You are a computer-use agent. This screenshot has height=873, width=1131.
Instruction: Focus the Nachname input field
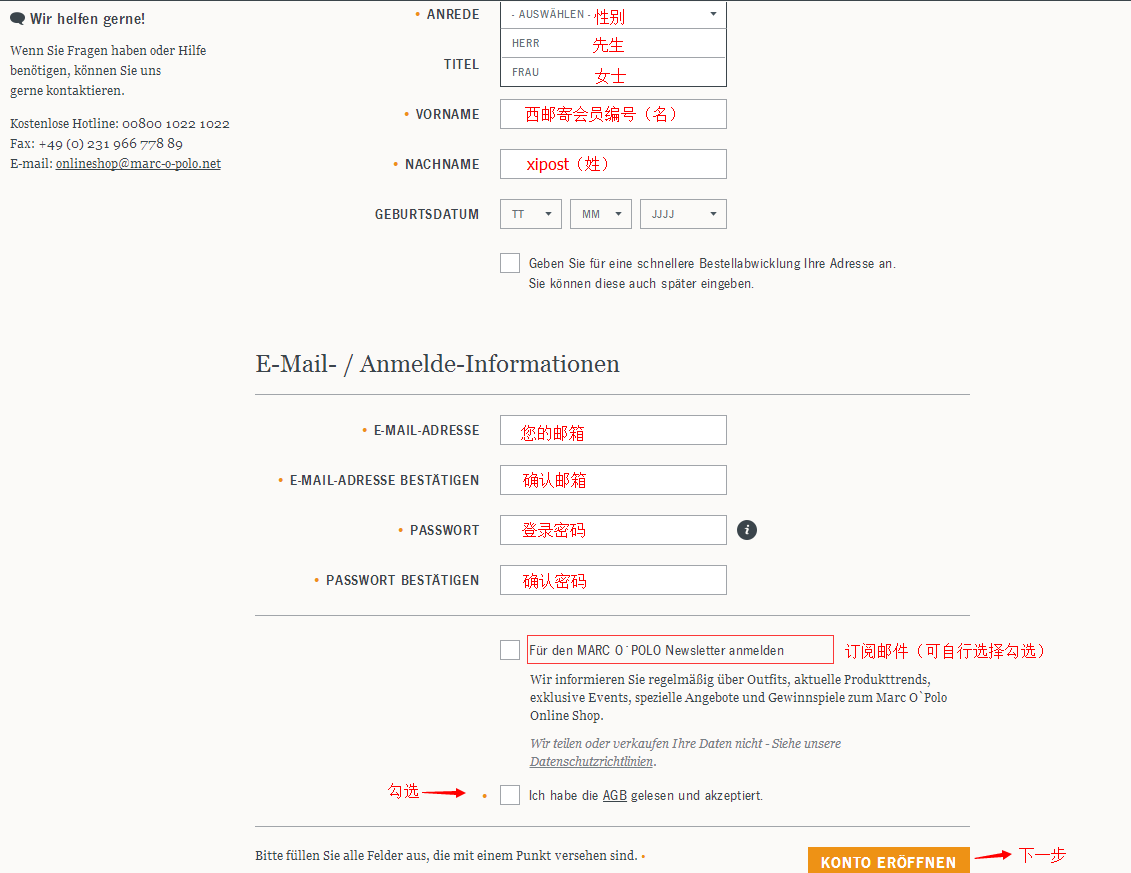(613, 164)
